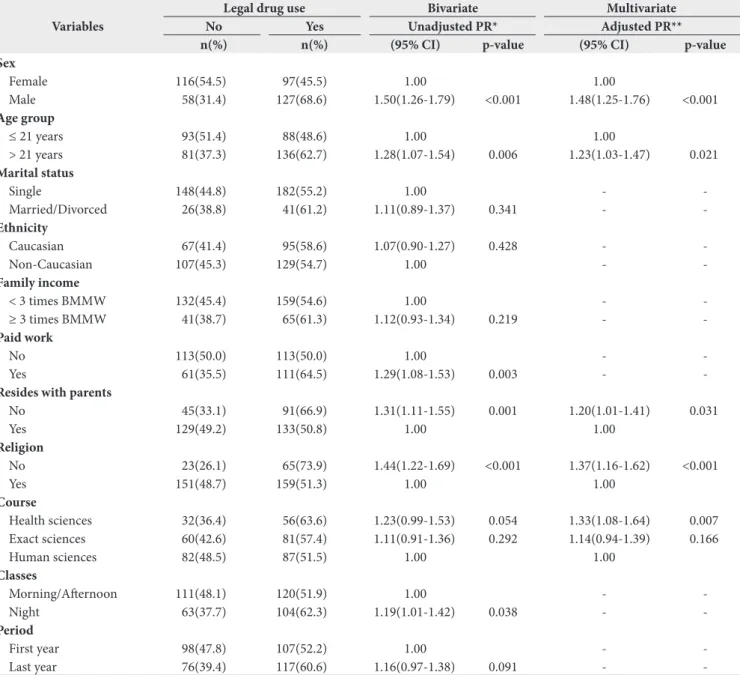Image resolution: width=740 pixels, height=675 pixels.
Task: Click the p-value 0.007
Action: [x=704, y=521]
